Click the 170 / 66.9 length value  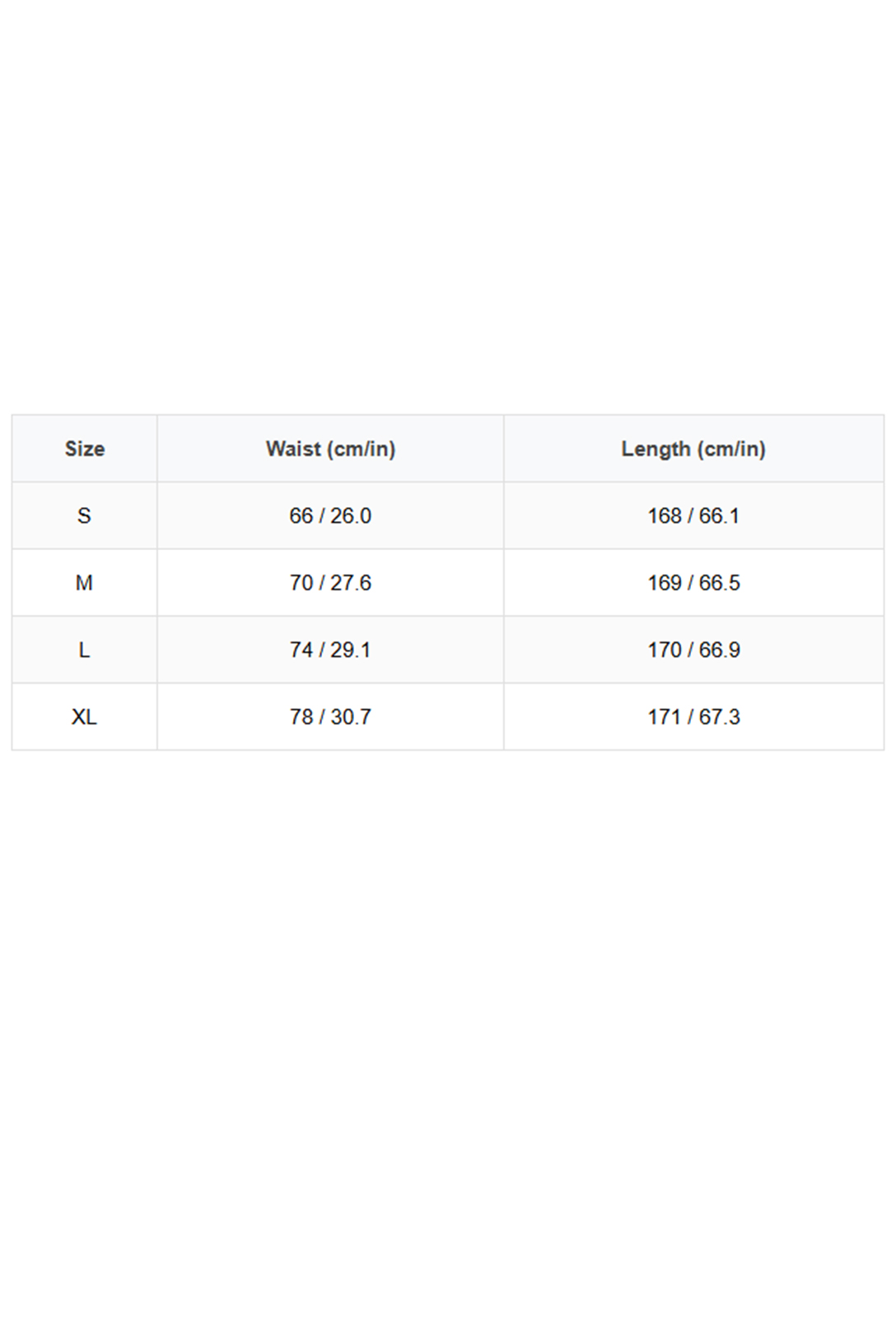(693, 650)
